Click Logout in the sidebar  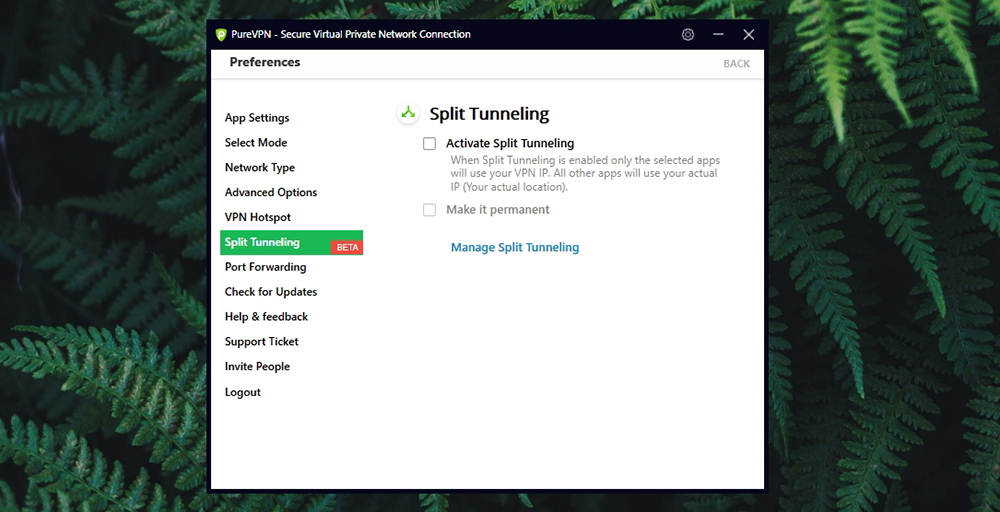(x=242, y=392)
